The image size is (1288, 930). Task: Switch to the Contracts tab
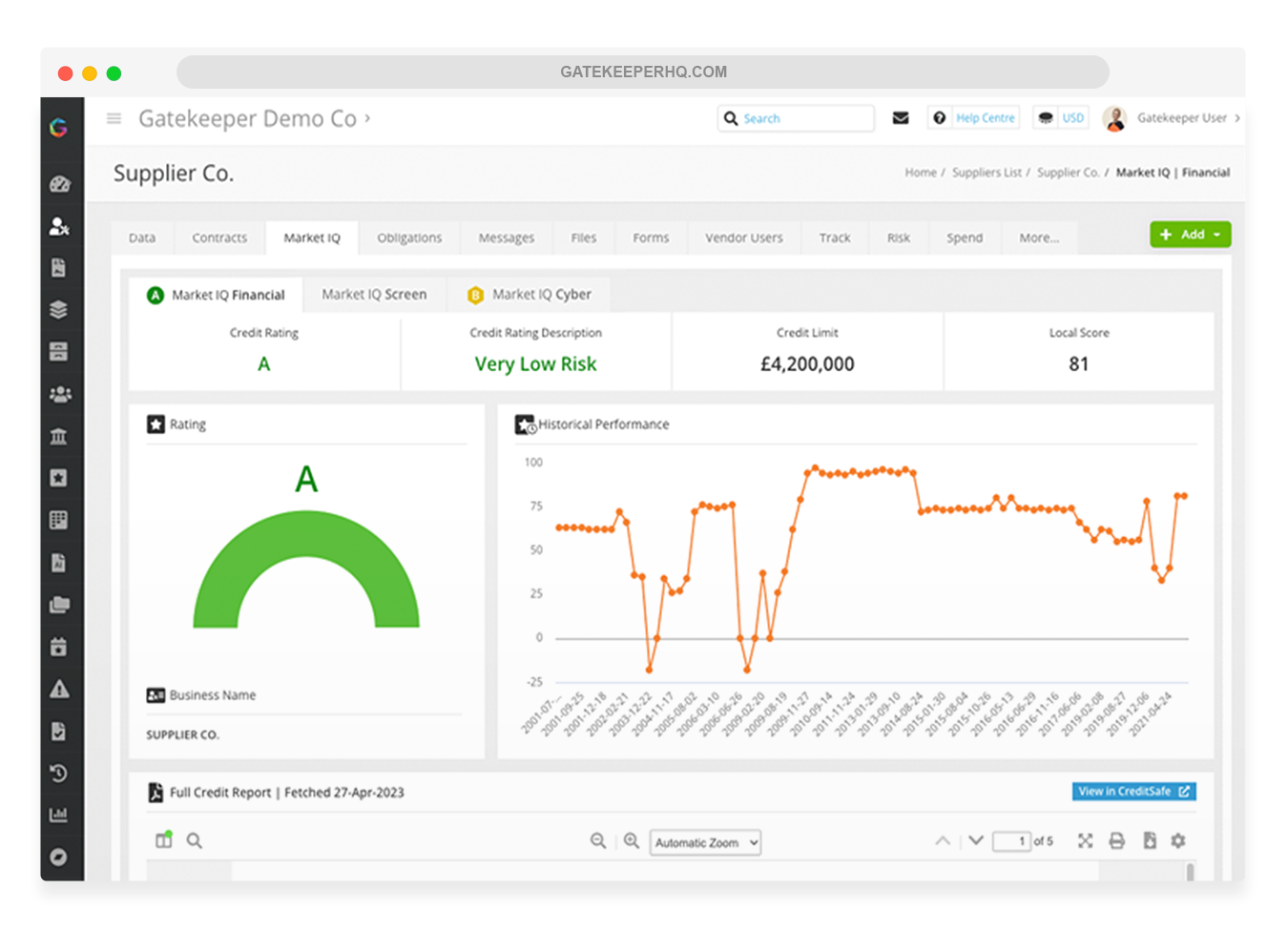(219, 238)
